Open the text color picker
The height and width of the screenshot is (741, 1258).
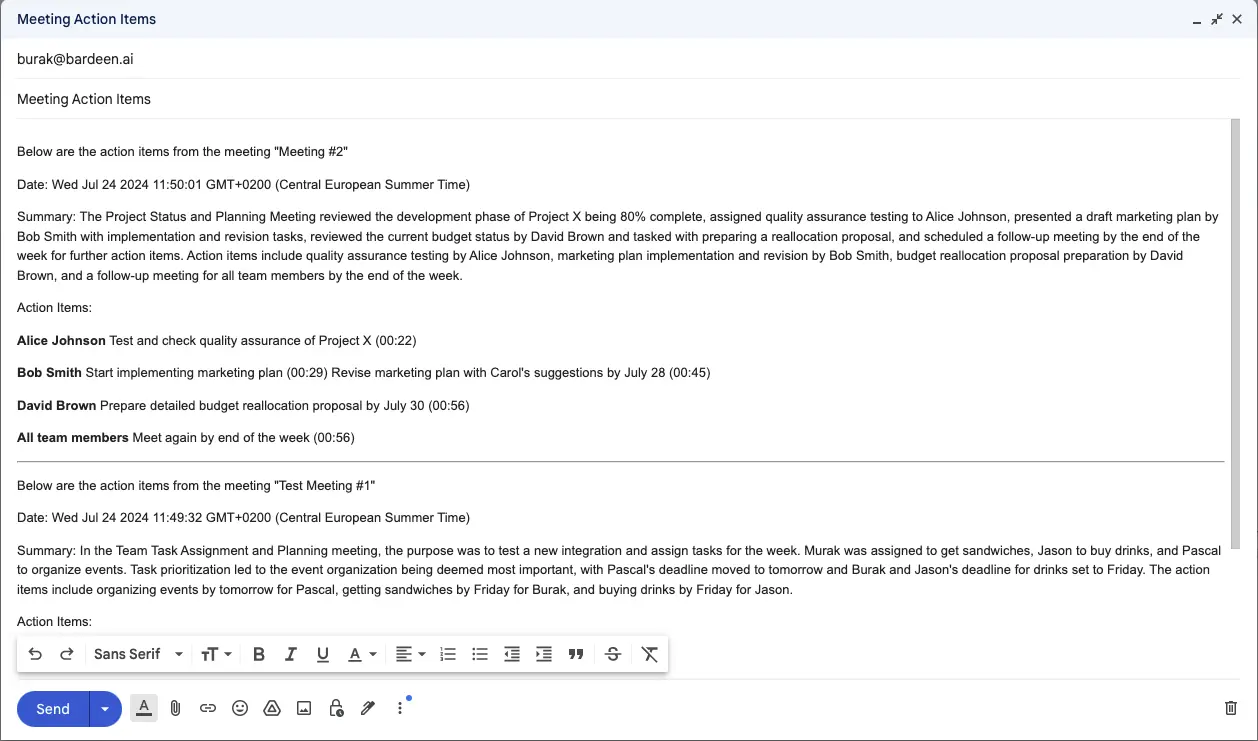tap(361, 654)
